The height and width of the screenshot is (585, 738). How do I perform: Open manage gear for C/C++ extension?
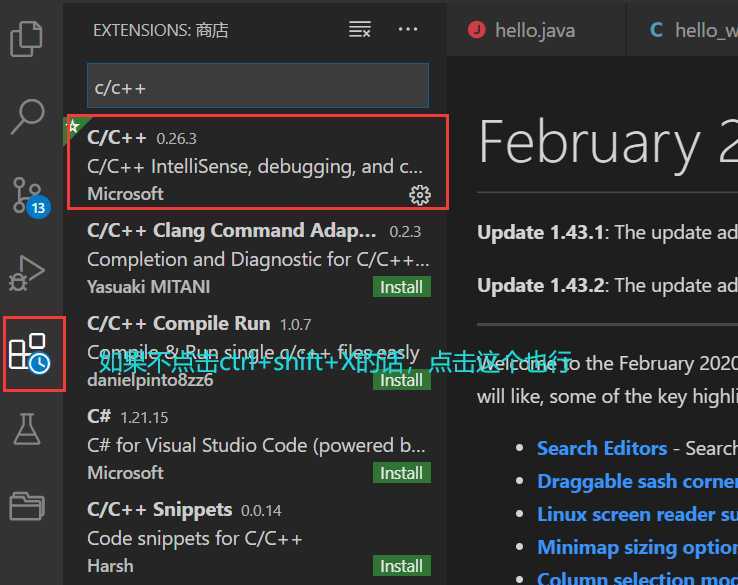click(419, 195)
